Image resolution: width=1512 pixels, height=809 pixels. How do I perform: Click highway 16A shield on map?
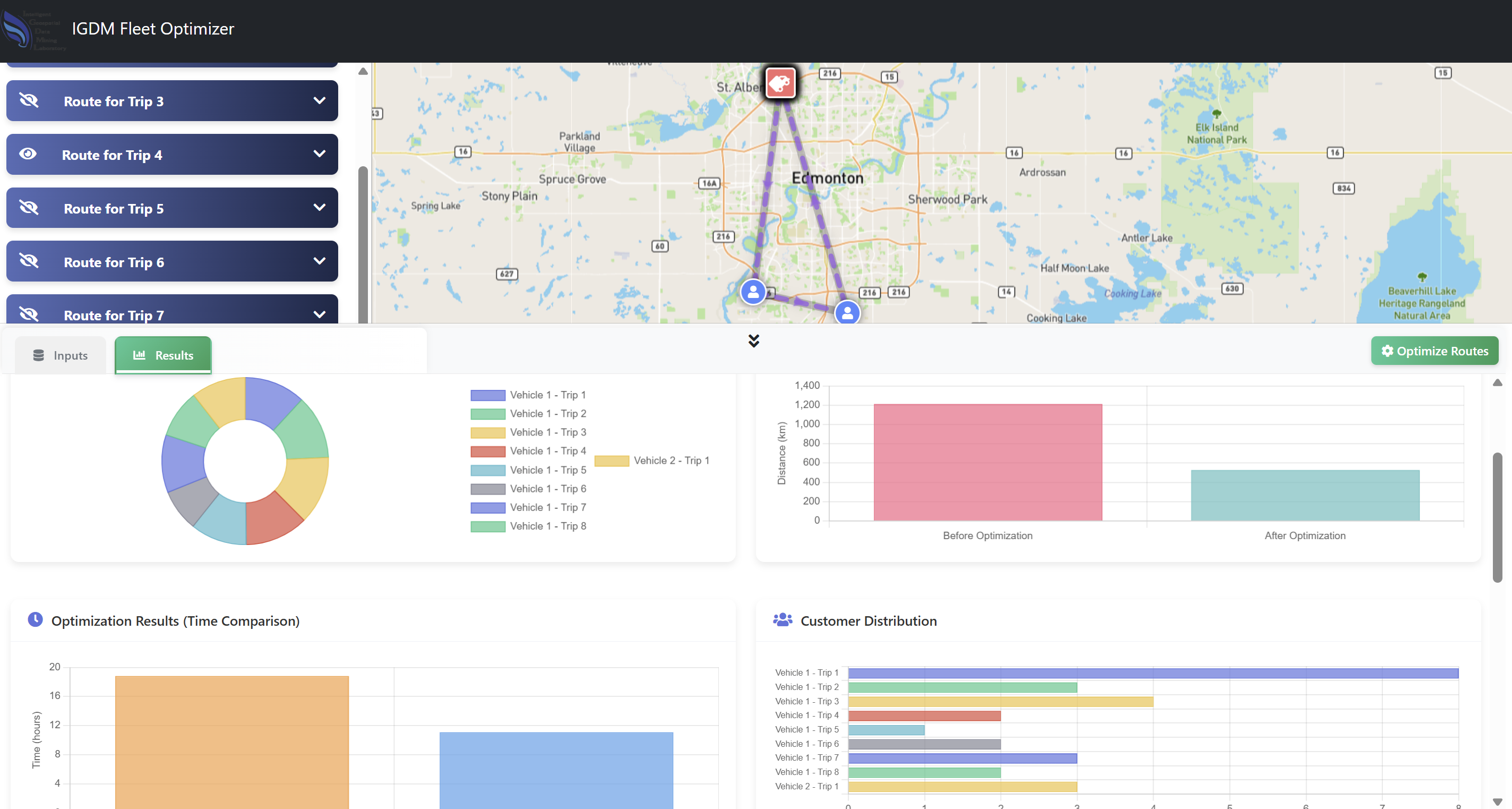709,183
